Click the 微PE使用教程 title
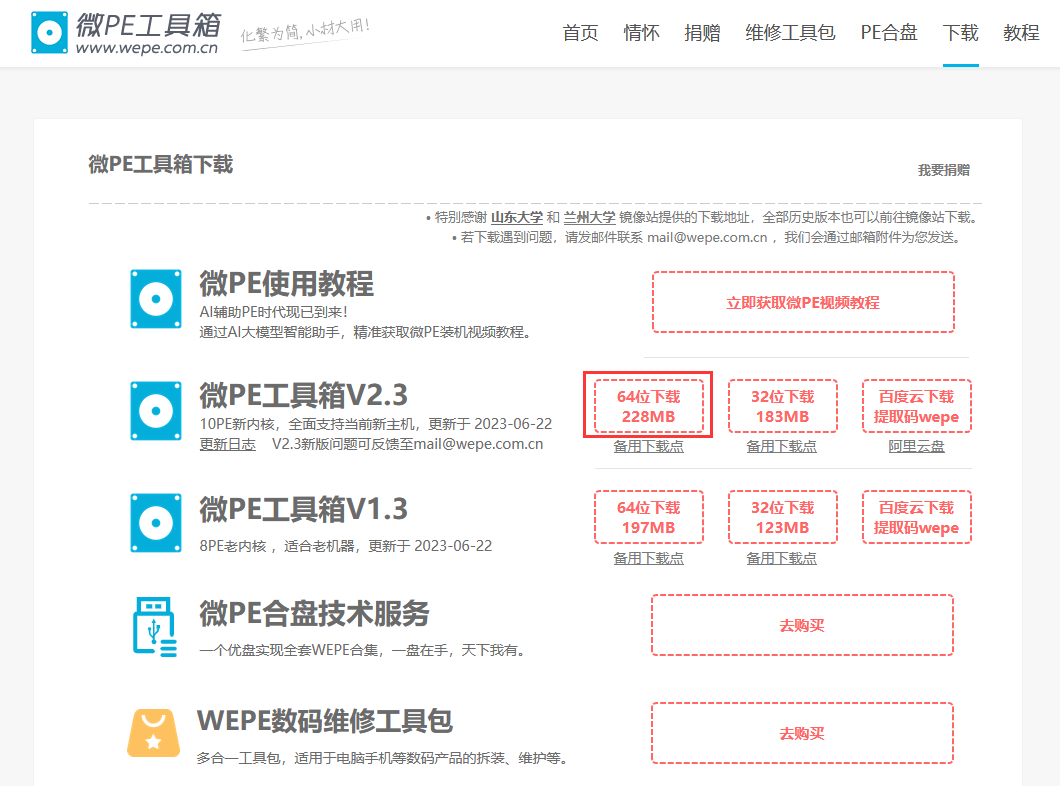Image resolution: width=1060 pixels, height=786 pixels. (x=286, y=284)
